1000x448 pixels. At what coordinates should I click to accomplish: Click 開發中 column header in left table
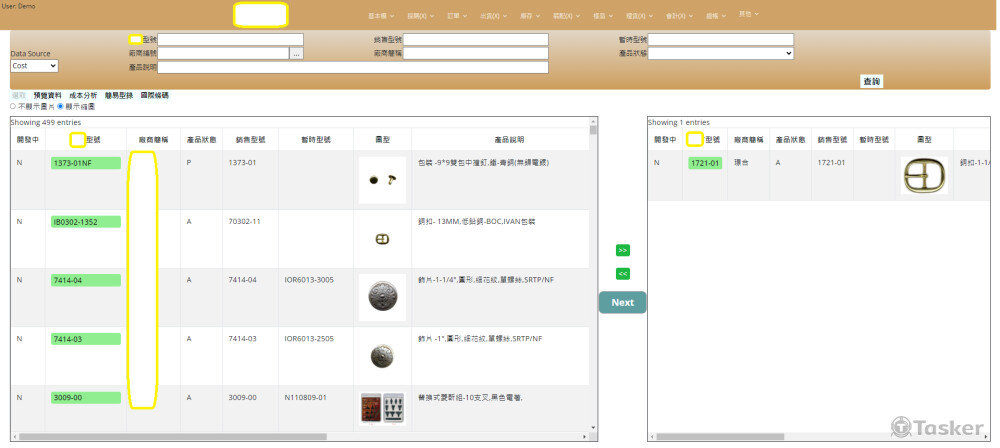tap(27, 139)
